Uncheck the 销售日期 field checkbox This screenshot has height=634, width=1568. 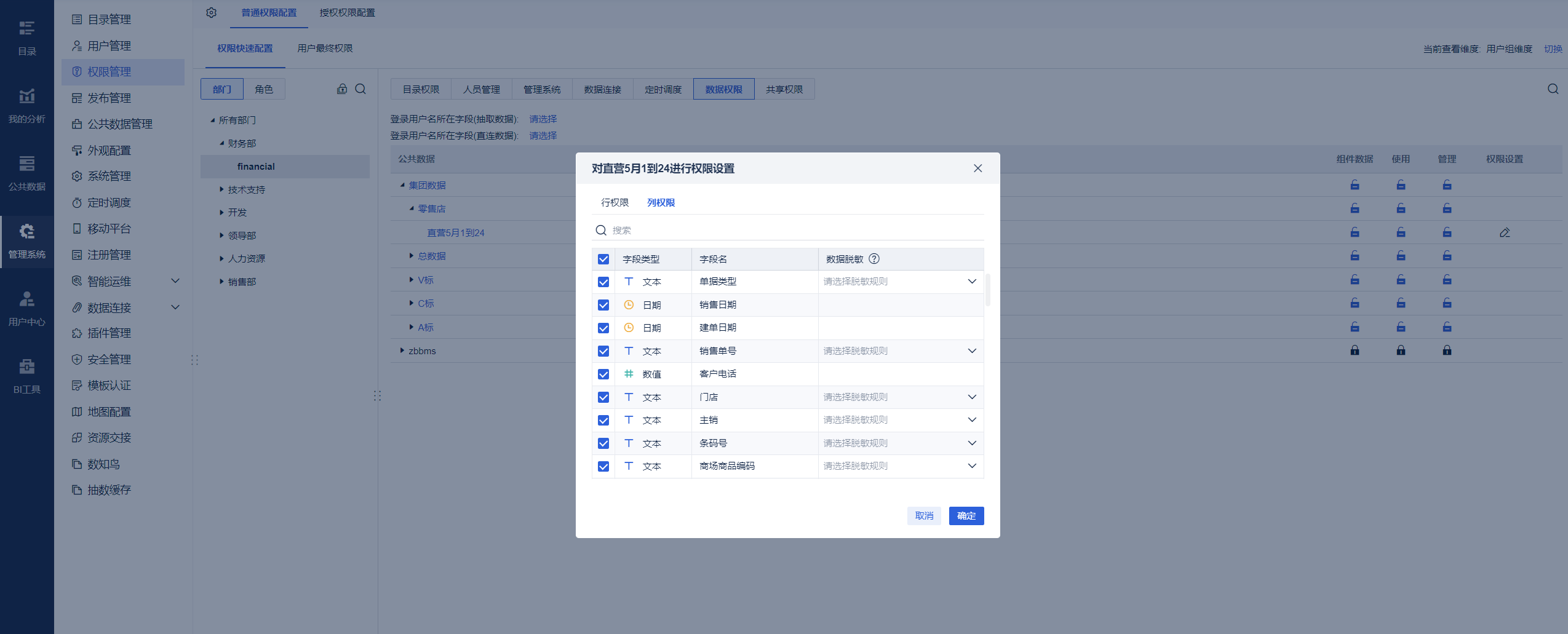[603, 305]
